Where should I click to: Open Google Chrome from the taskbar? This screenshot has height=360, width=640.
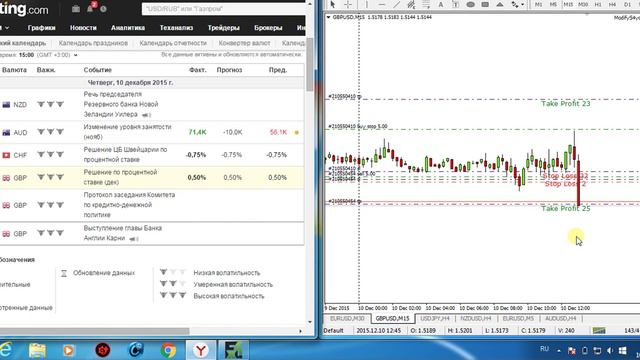tap(168, 350)
